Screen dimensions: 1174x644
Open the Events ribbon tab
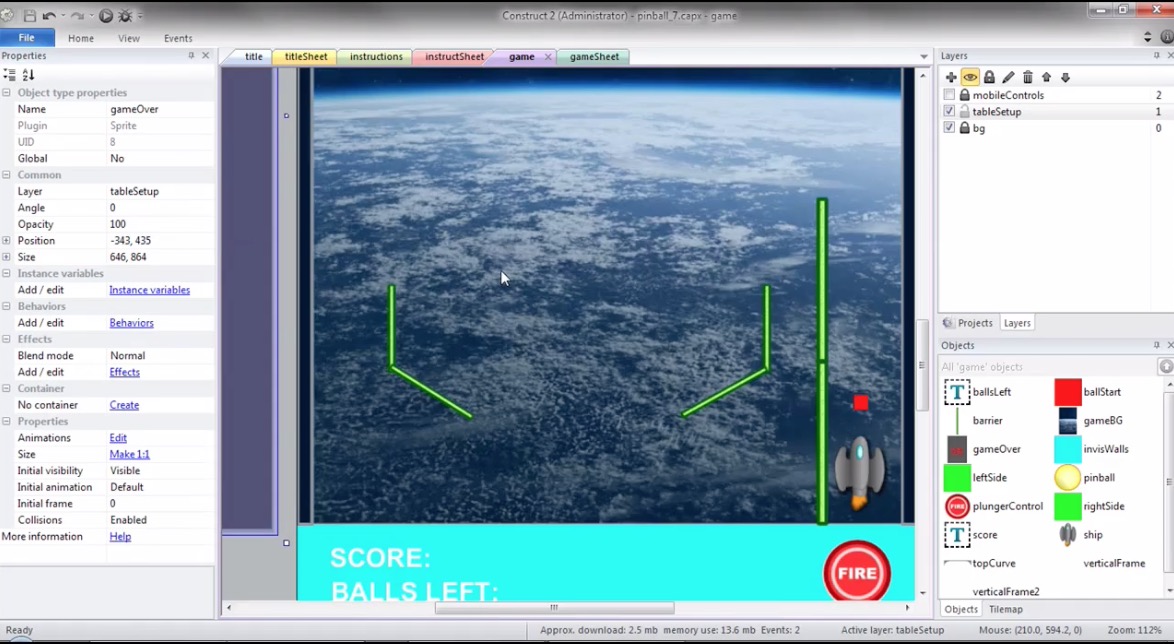pyautogui.click(x=178, y=38)
